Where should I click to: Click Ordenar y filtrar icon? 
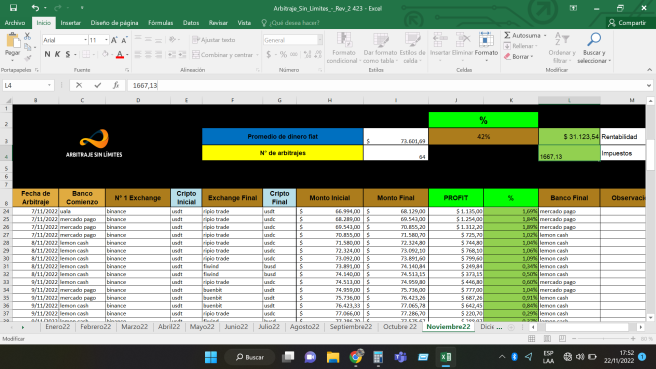pyautogui.click(x=562, y=40)
